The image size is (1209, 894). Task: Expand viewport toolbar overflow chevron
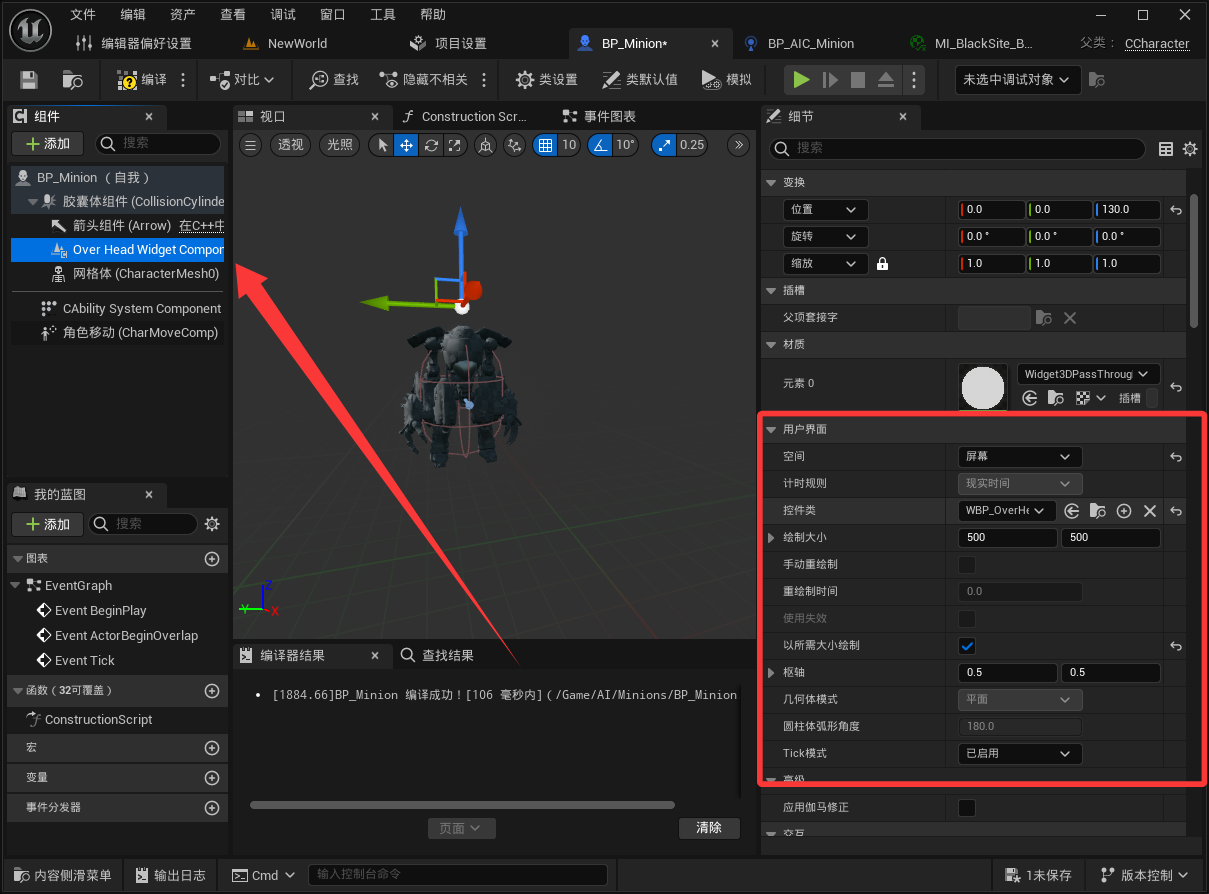[x=739, y=145]
